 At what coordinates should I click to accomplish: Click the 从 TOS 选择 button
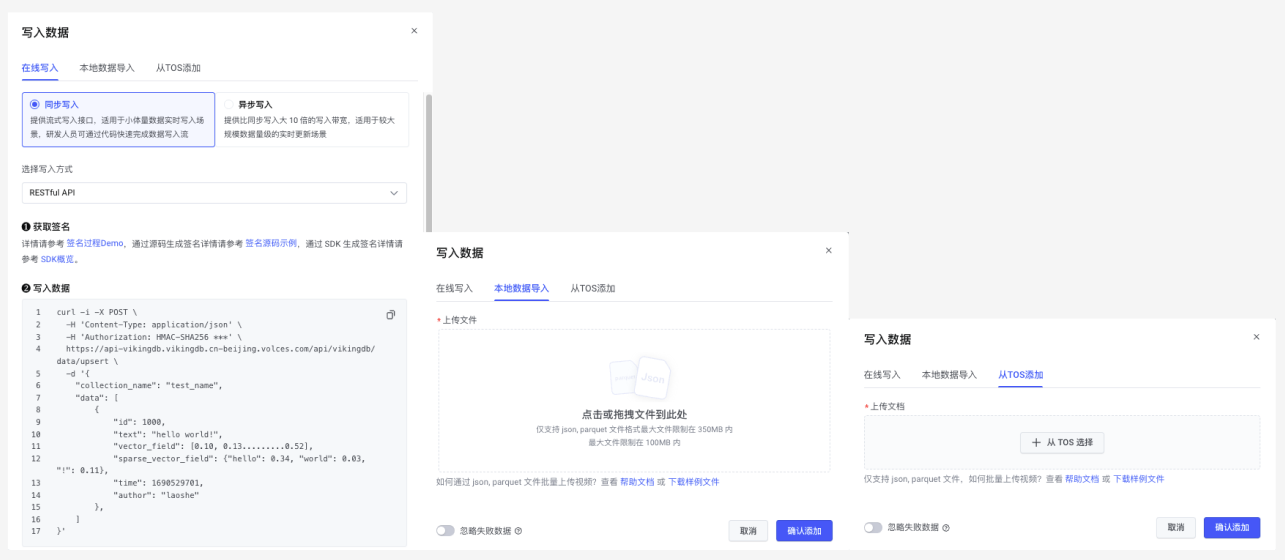pos(1061,442)
